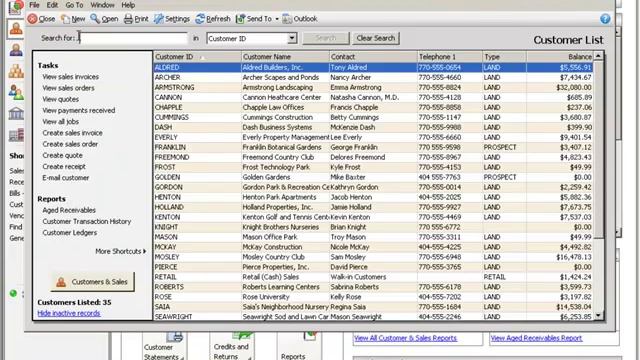Click the two-people employees sidebar icon
The height and width of the screenshot is (360, 640).
(x=16, y=92)
